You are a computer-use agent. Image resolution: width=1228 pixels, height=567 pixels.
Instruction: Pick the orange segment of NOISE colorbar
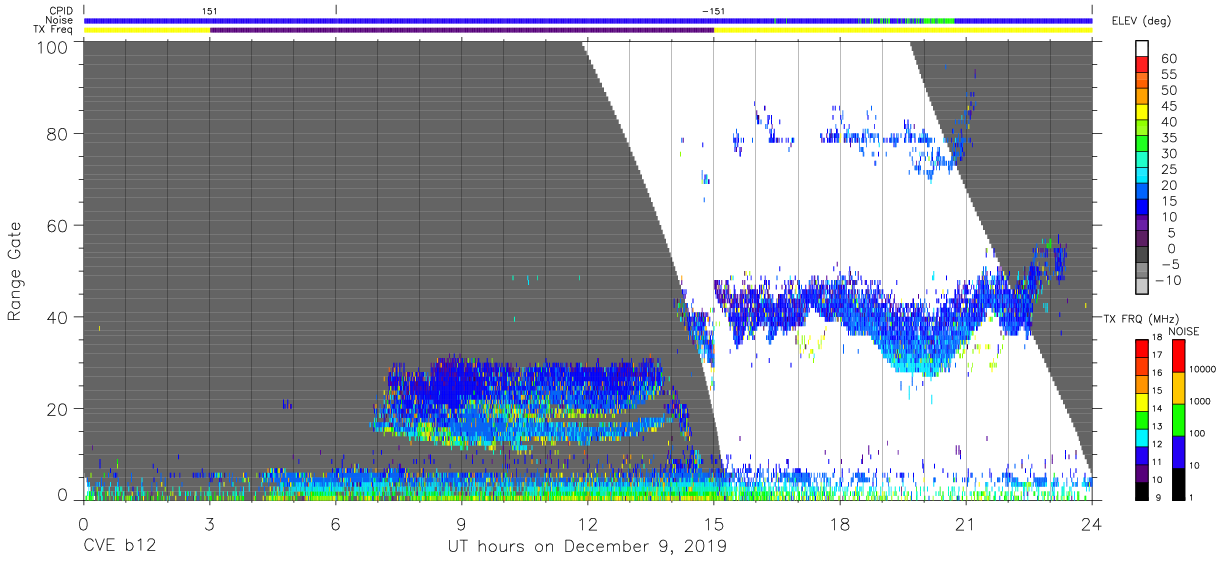(1176, 388)
